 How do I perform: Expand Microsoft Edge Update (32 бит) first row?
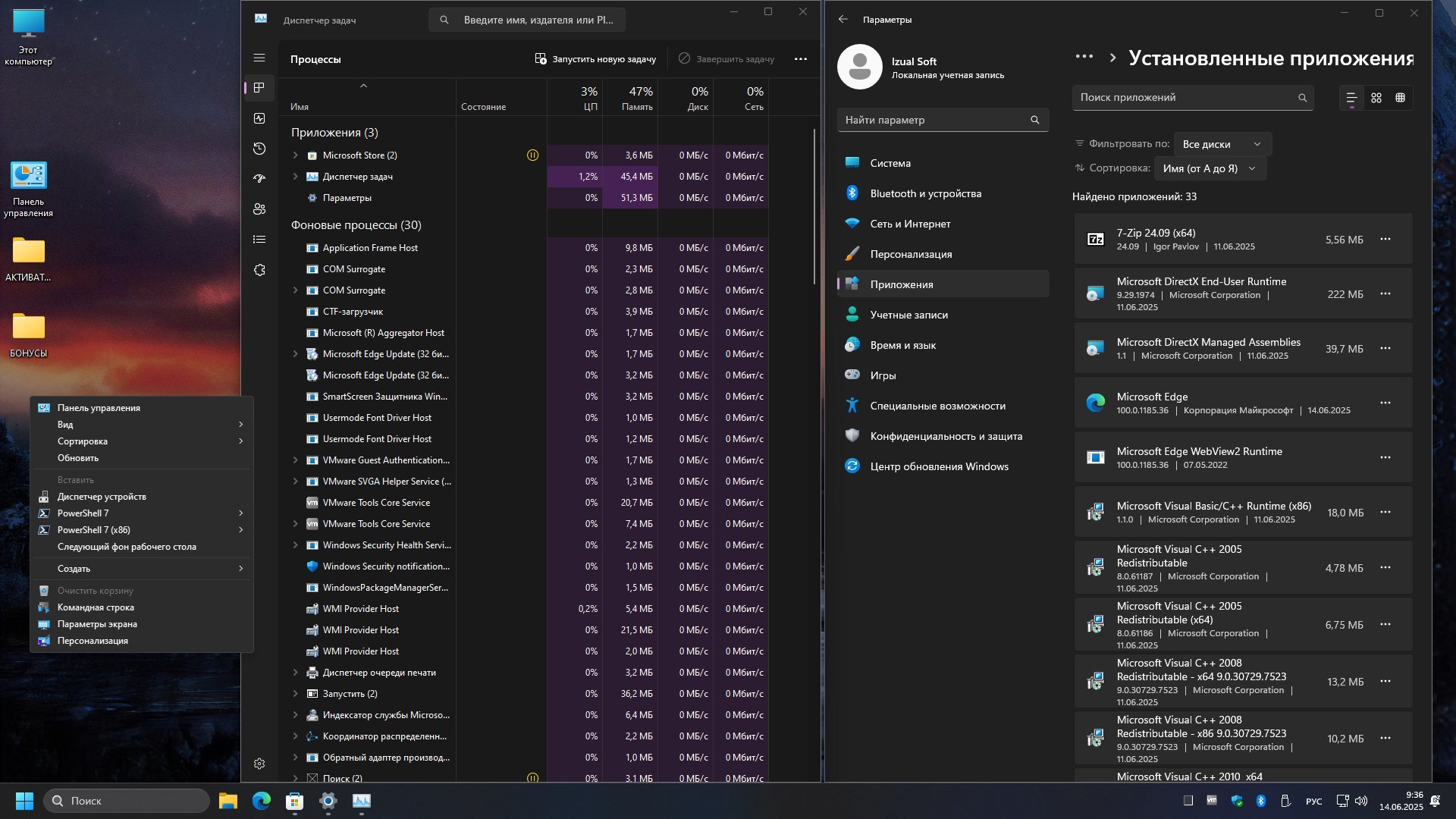[296, 354]
